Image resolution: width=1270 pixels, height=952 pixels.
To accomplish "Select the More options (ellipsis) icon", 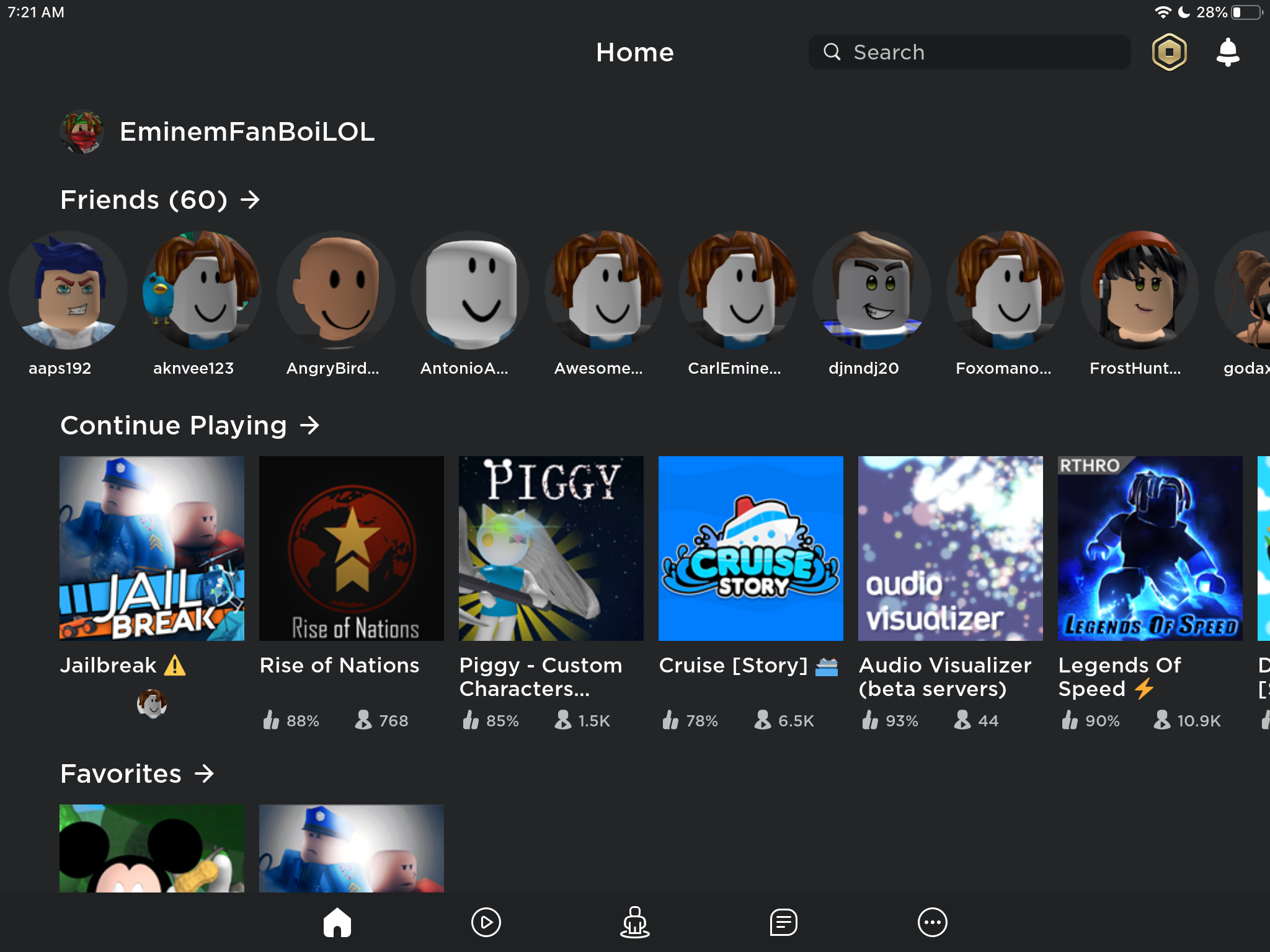I will tap(934, 921).
